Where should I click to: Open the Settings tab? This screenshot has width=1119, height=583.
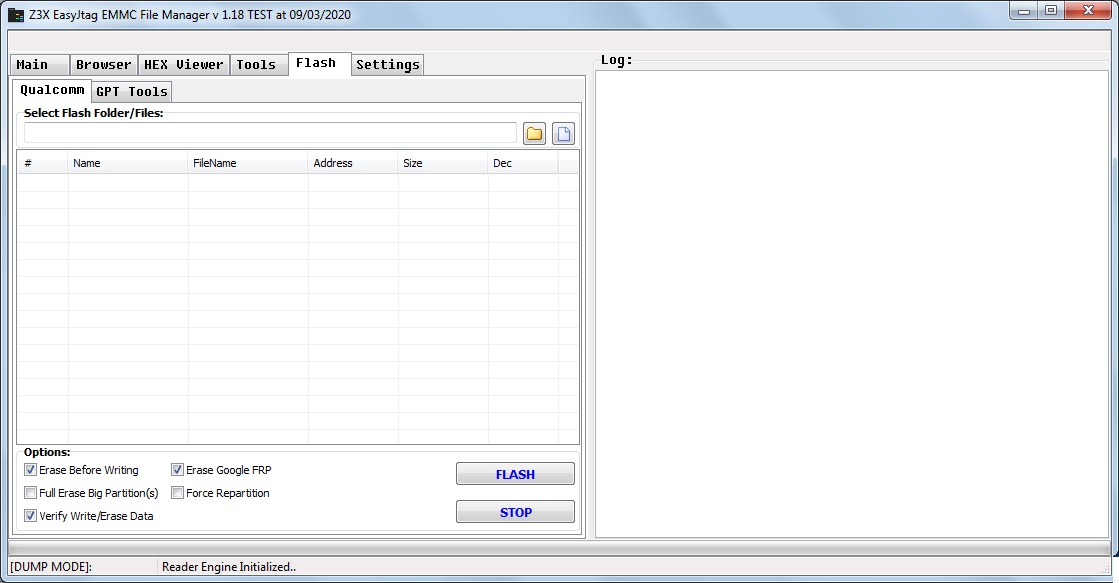click(387, 65)
